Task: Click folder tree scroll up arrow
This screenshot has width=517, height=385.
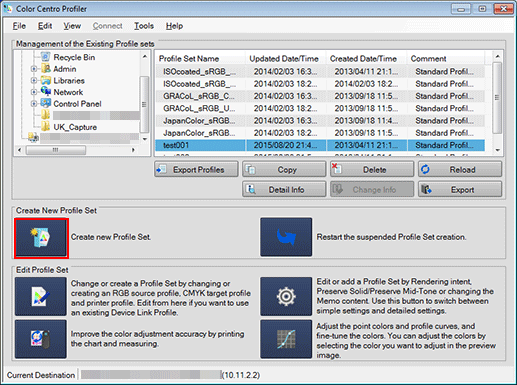Action: [x=145, y=56]
